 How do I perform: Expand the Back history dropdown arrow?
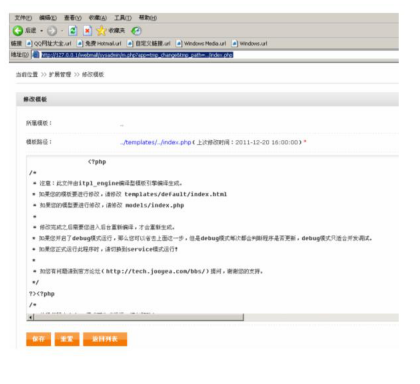click(x=42, y=31)
